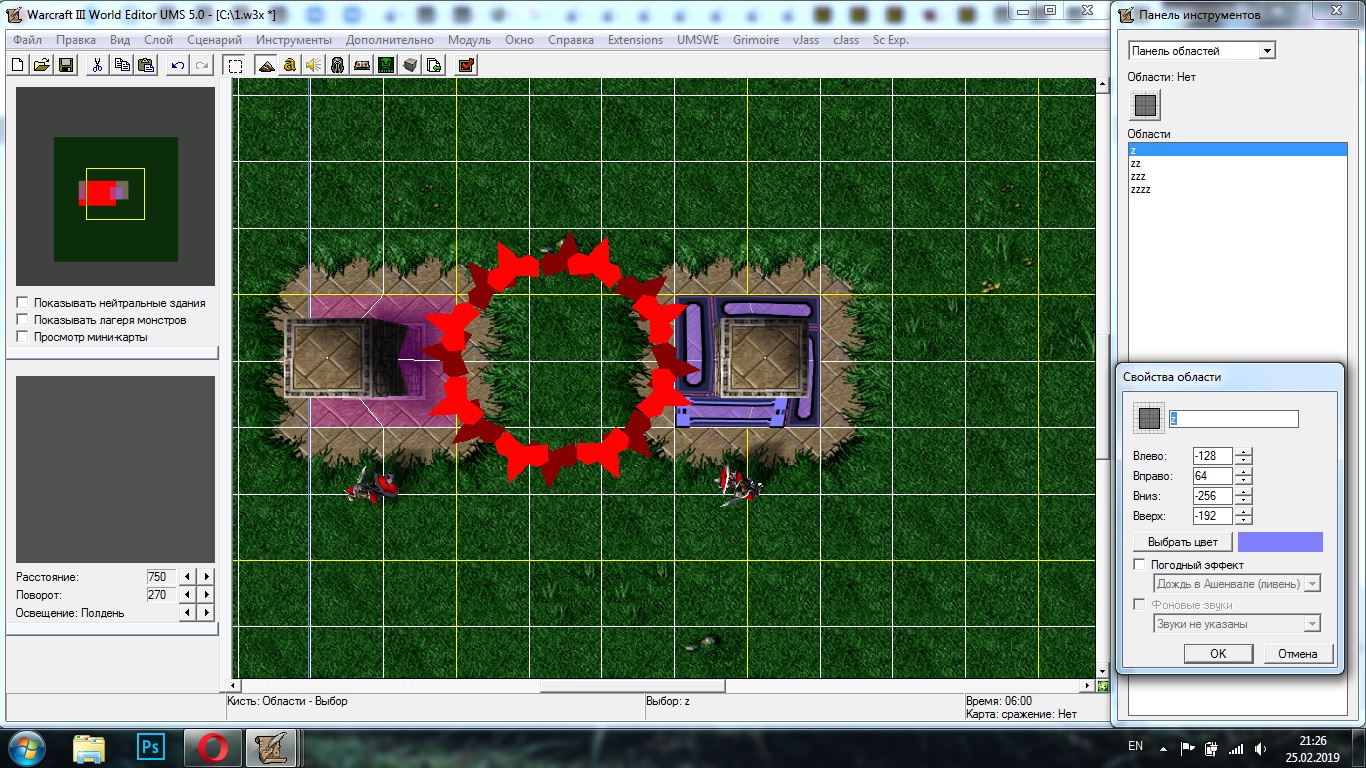Image resolution: width=1366 pixels, height=768 pixels.
Task: Increase the 'Влево' value with up arrow
Action: (1243, 452)
